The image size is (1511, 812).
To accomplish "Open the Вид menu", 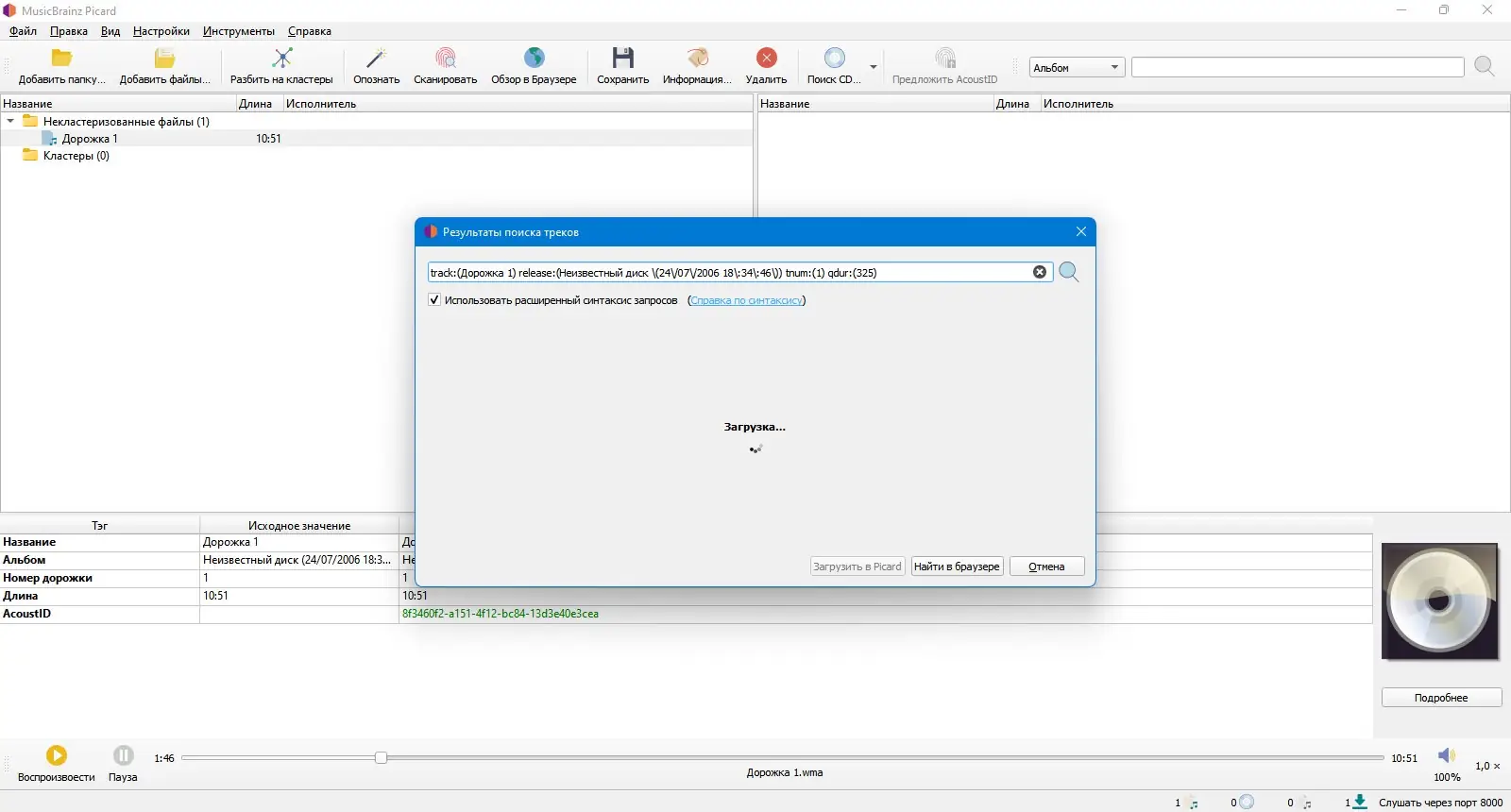I will (x=110, y=31).
